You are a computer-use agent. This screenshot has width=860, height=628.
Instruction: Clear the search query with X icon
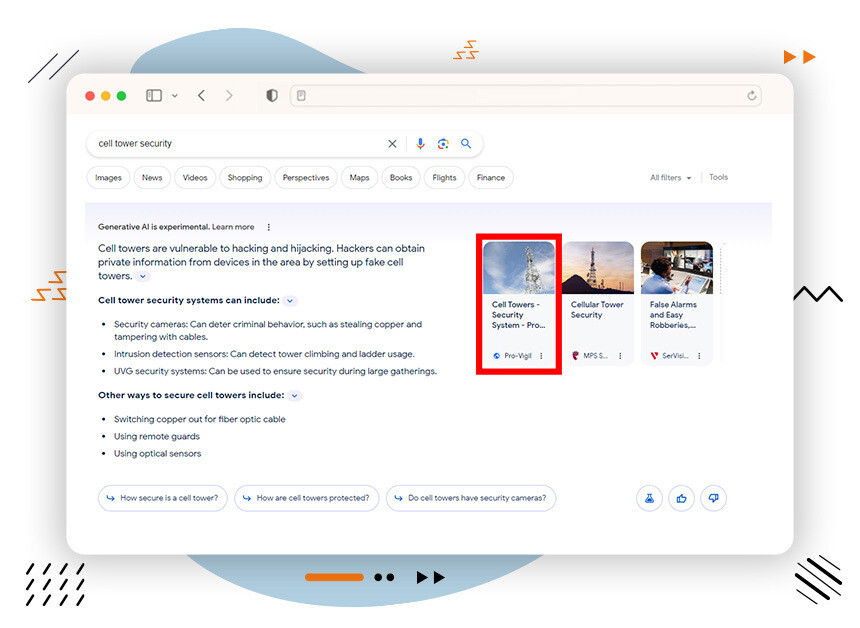pos(392,144)
